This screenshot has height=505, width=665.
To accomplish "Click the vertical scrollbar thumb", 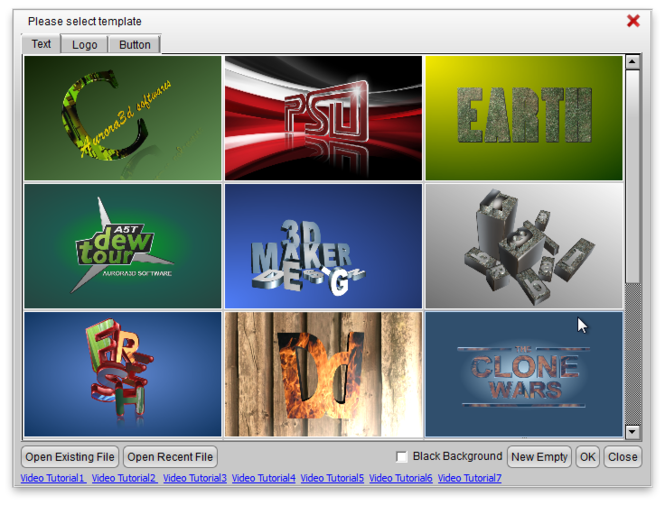I will pyautogui.click(x=632, y=176).
